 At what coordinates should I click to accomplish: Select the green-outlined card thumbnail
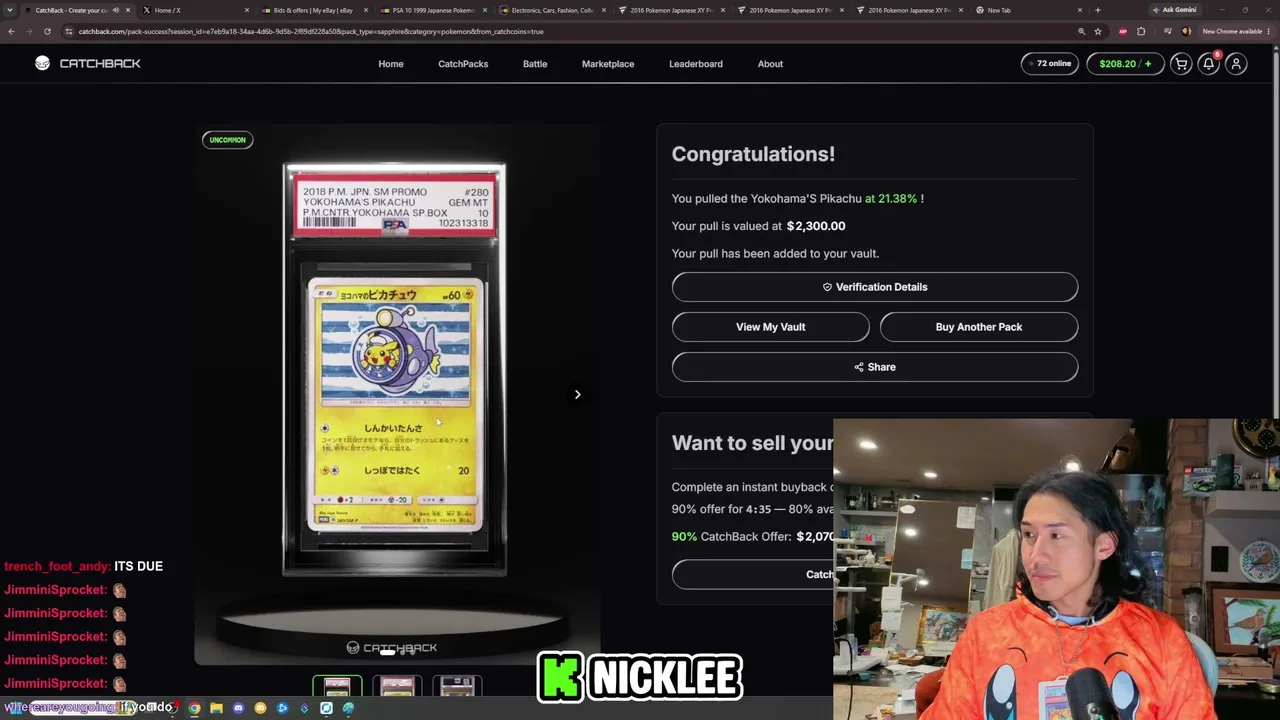point(337,687)
